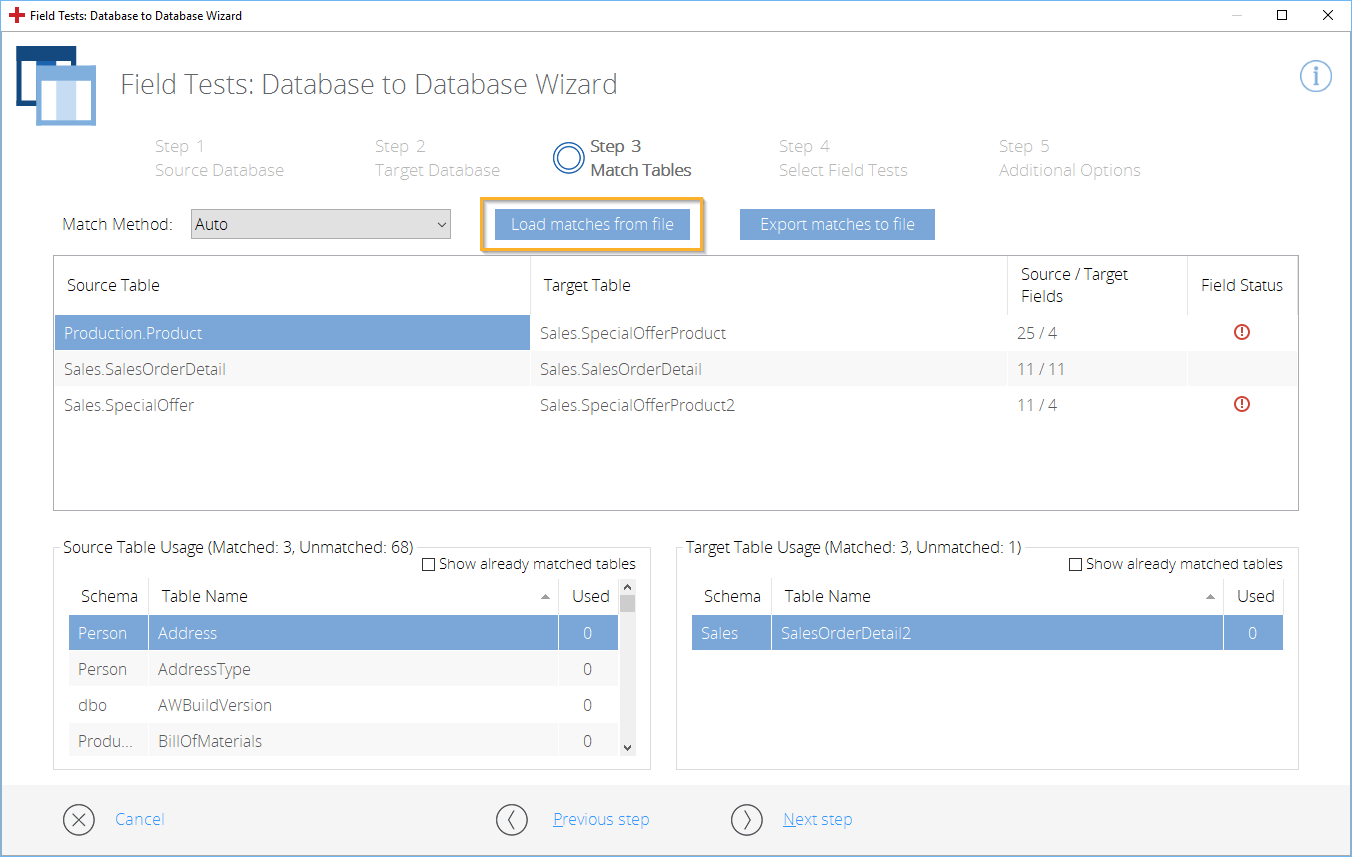Image resolution: width=1352 pixels, height=857 pixels.
Task: Click the wizard logo icon at top-left
Action: (x=56, y=86)
